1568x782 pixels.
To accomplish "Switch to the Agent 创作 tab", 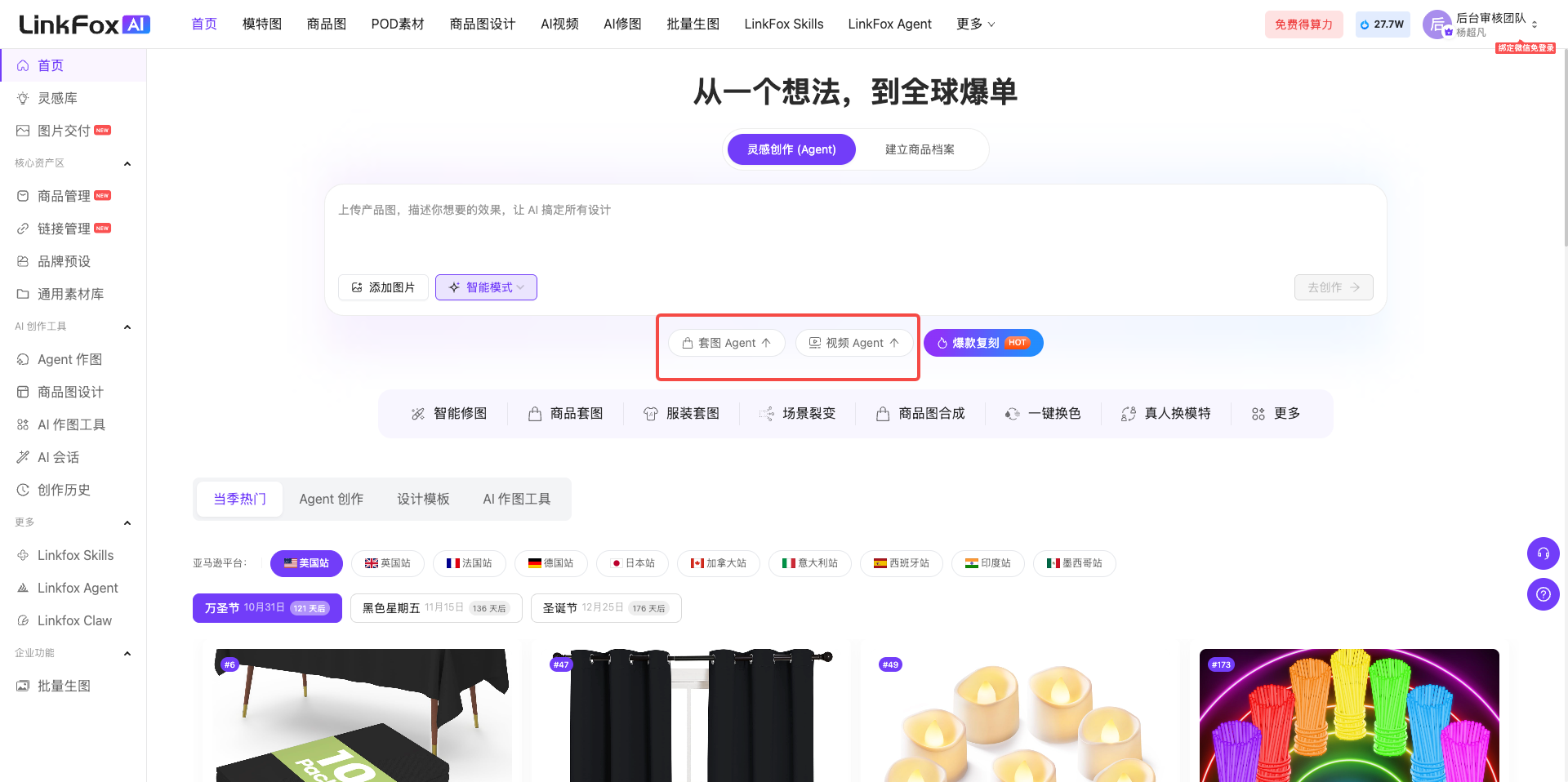I will [331, 499].
